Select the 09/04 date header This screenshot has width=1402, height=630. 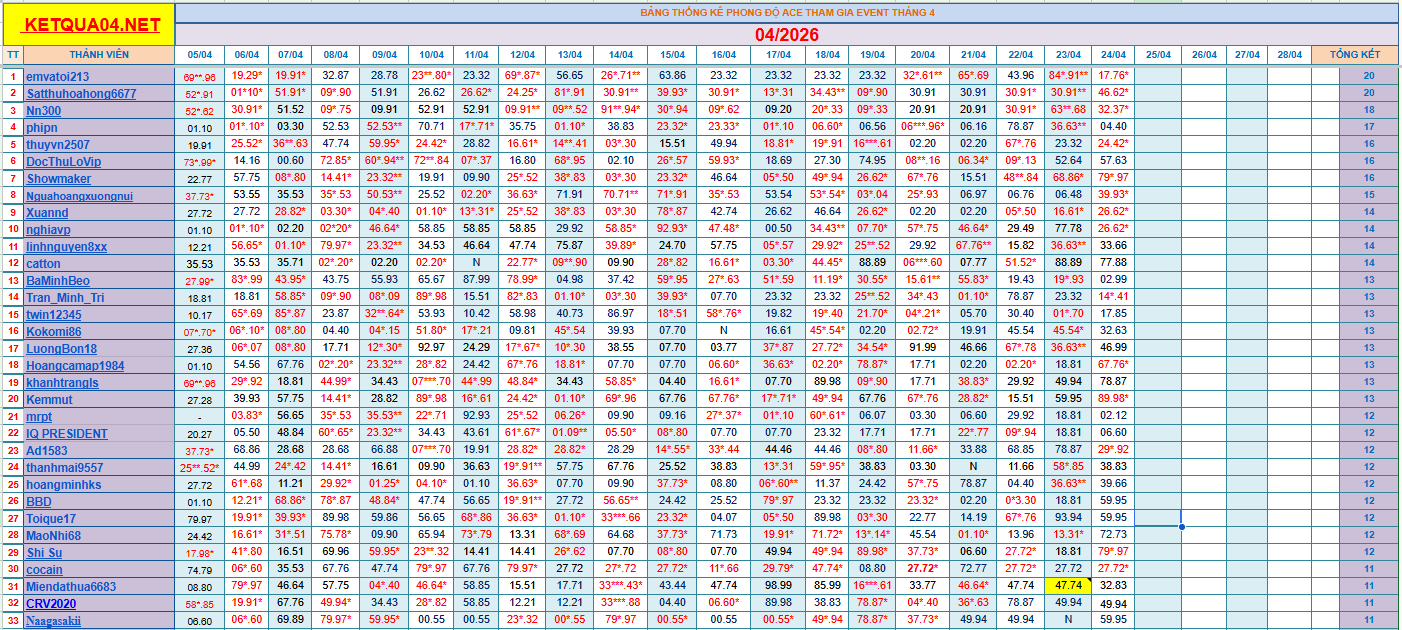click(x=384, y=55)
